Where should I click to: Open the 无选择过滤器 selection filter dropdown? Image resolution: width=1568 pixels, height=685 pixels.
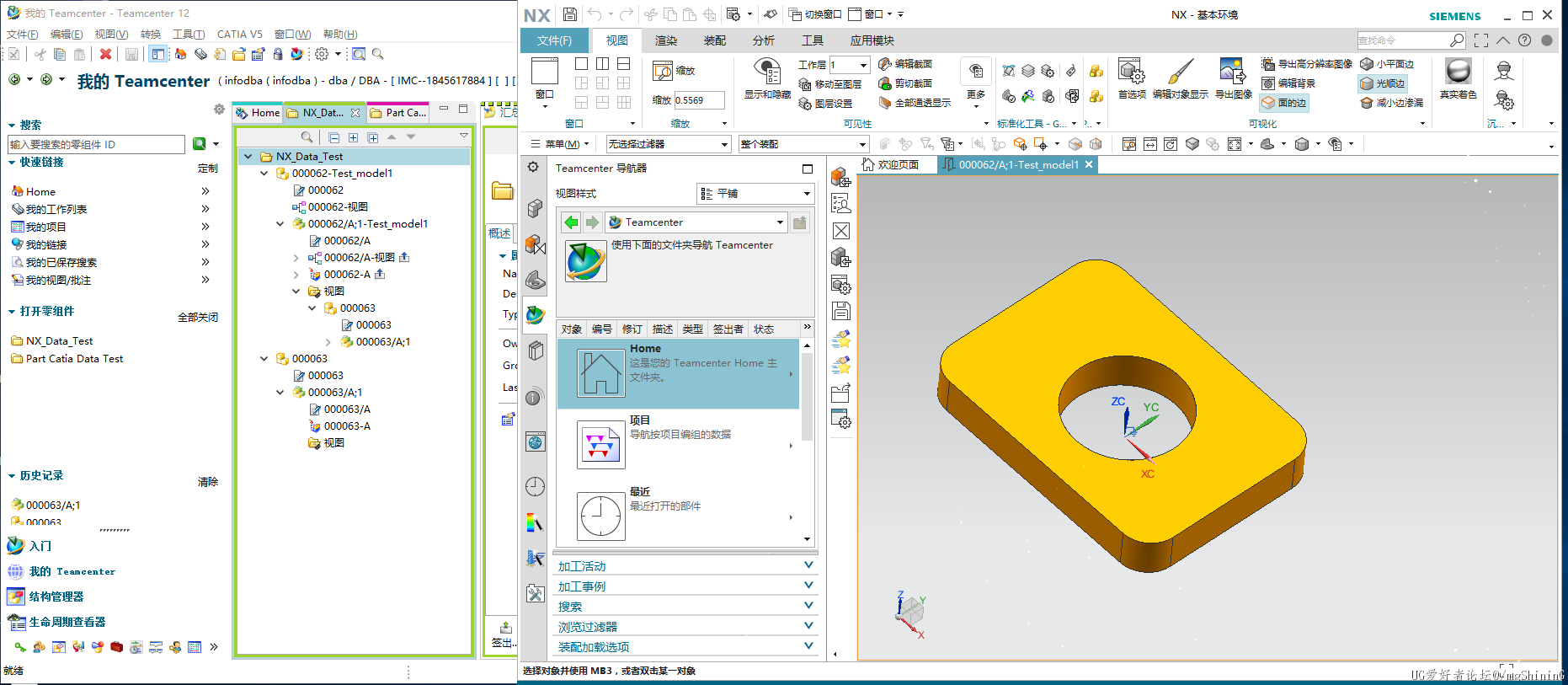[x=668, y=144]
